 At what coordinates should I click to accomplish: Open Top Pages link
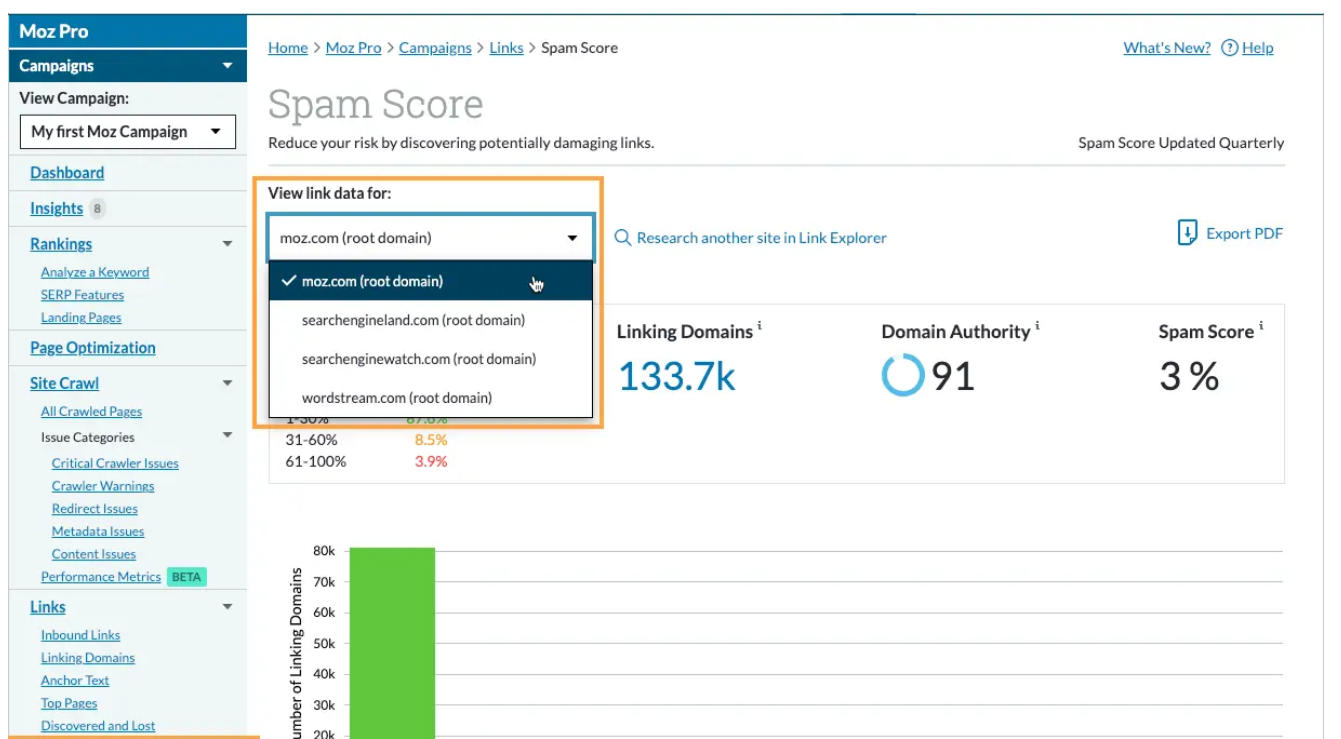tap(69, 704)
